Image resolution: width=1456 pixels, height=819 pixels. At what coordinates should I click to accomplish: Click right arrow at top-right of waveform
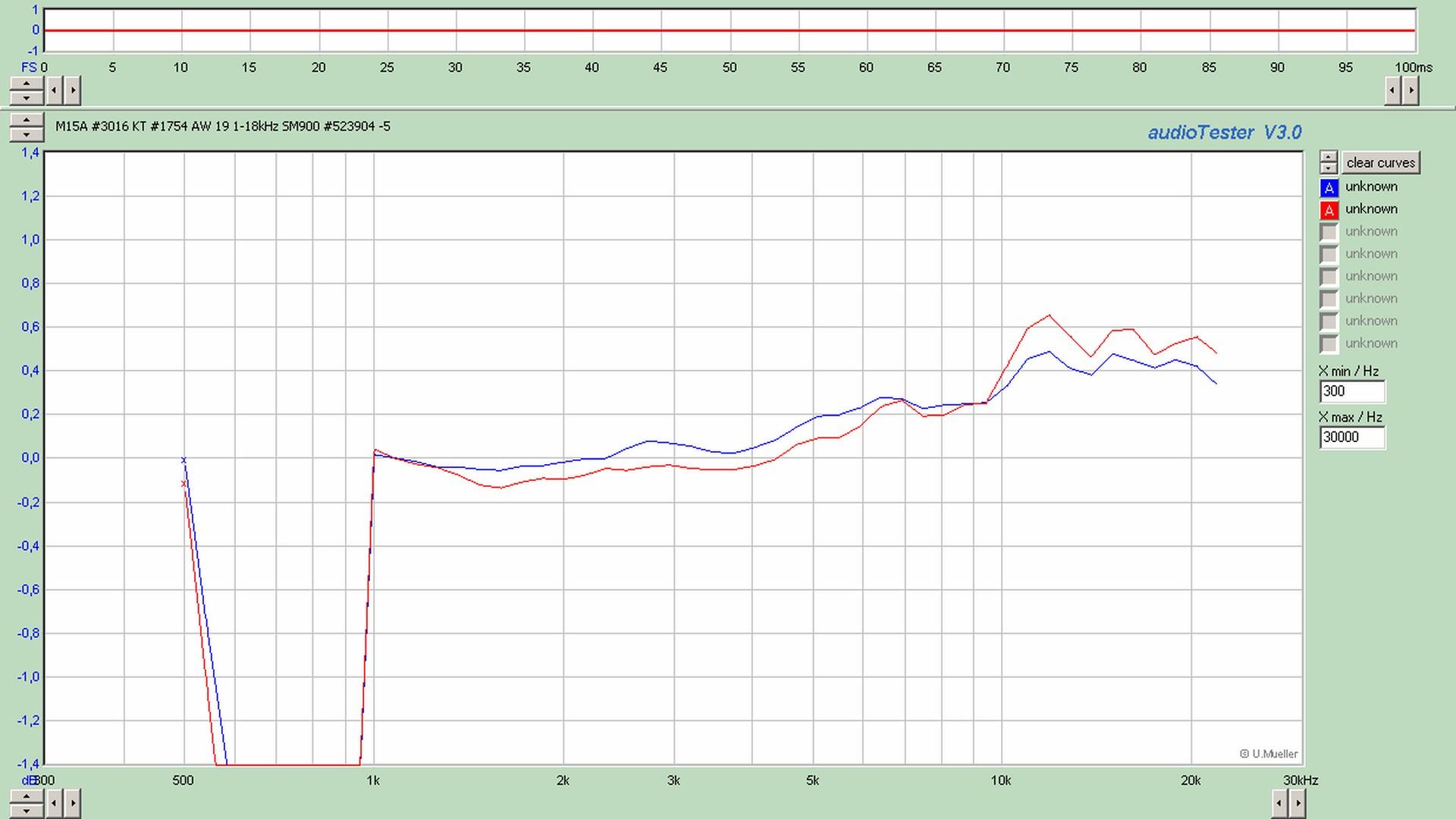point(1410,91)
